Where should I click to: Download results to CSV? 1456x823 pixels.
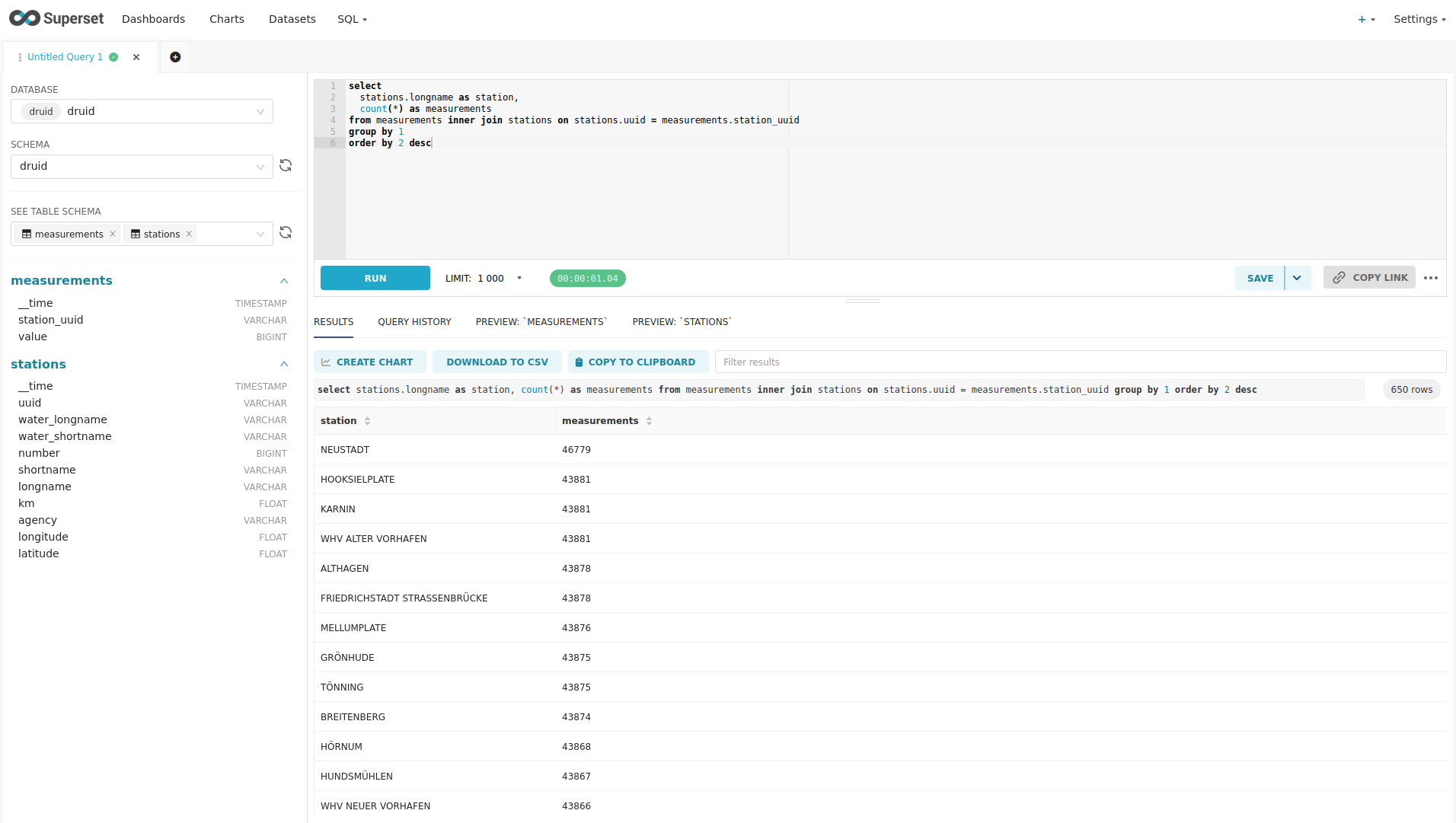pos(497,362)
